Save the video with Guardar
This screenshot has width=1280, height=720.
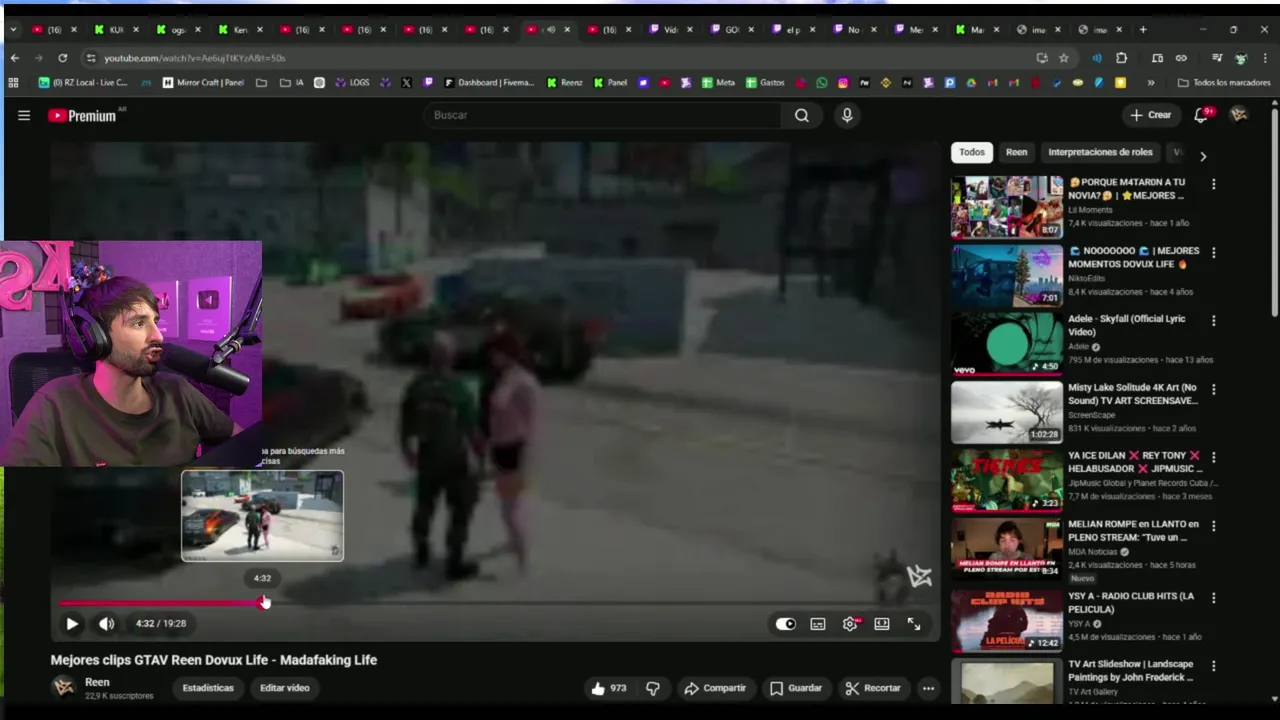click(x=796, y=688)
